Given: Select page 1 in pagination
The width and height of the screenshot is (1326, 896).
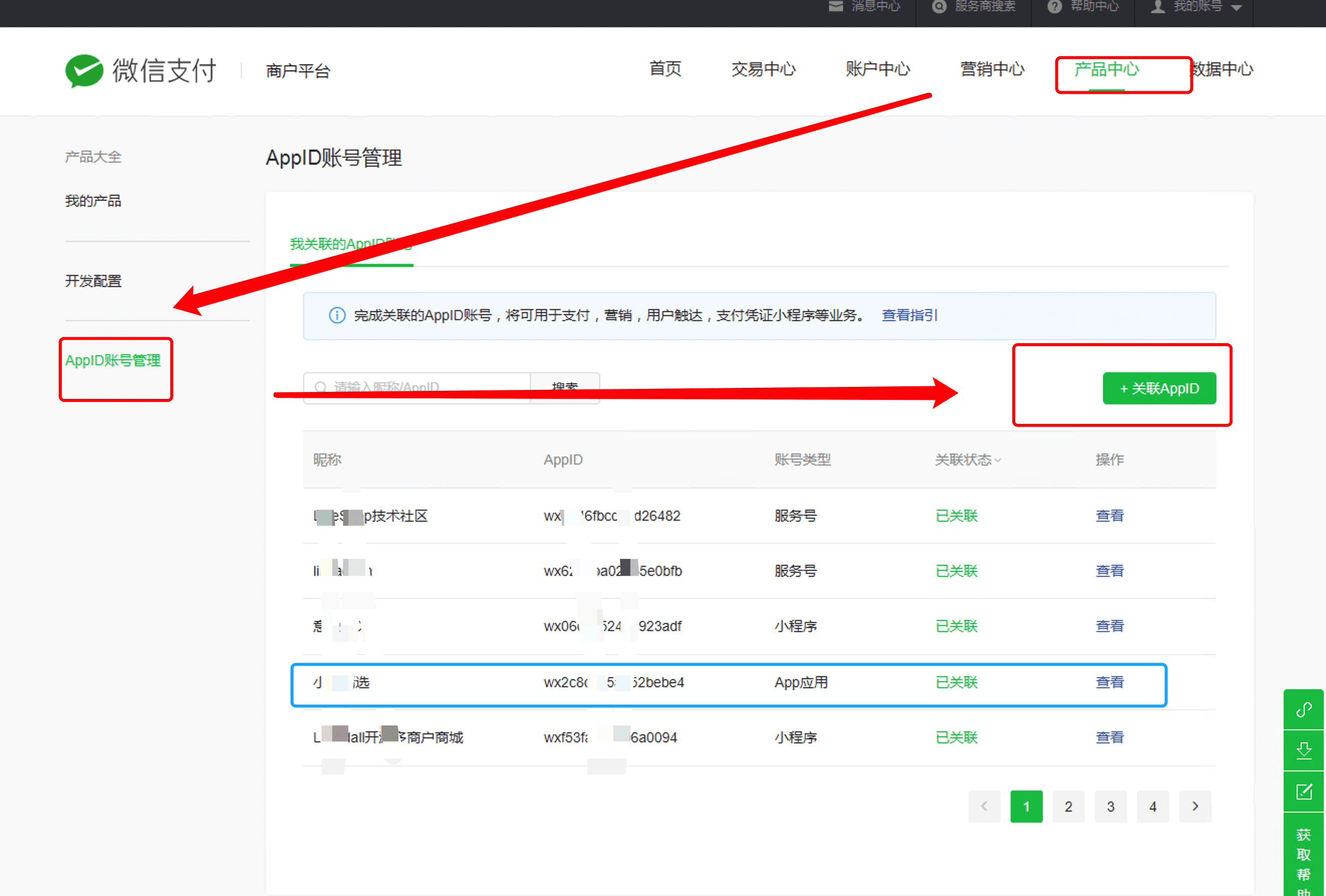Looking at the screenshot, I should [1026, 807].
